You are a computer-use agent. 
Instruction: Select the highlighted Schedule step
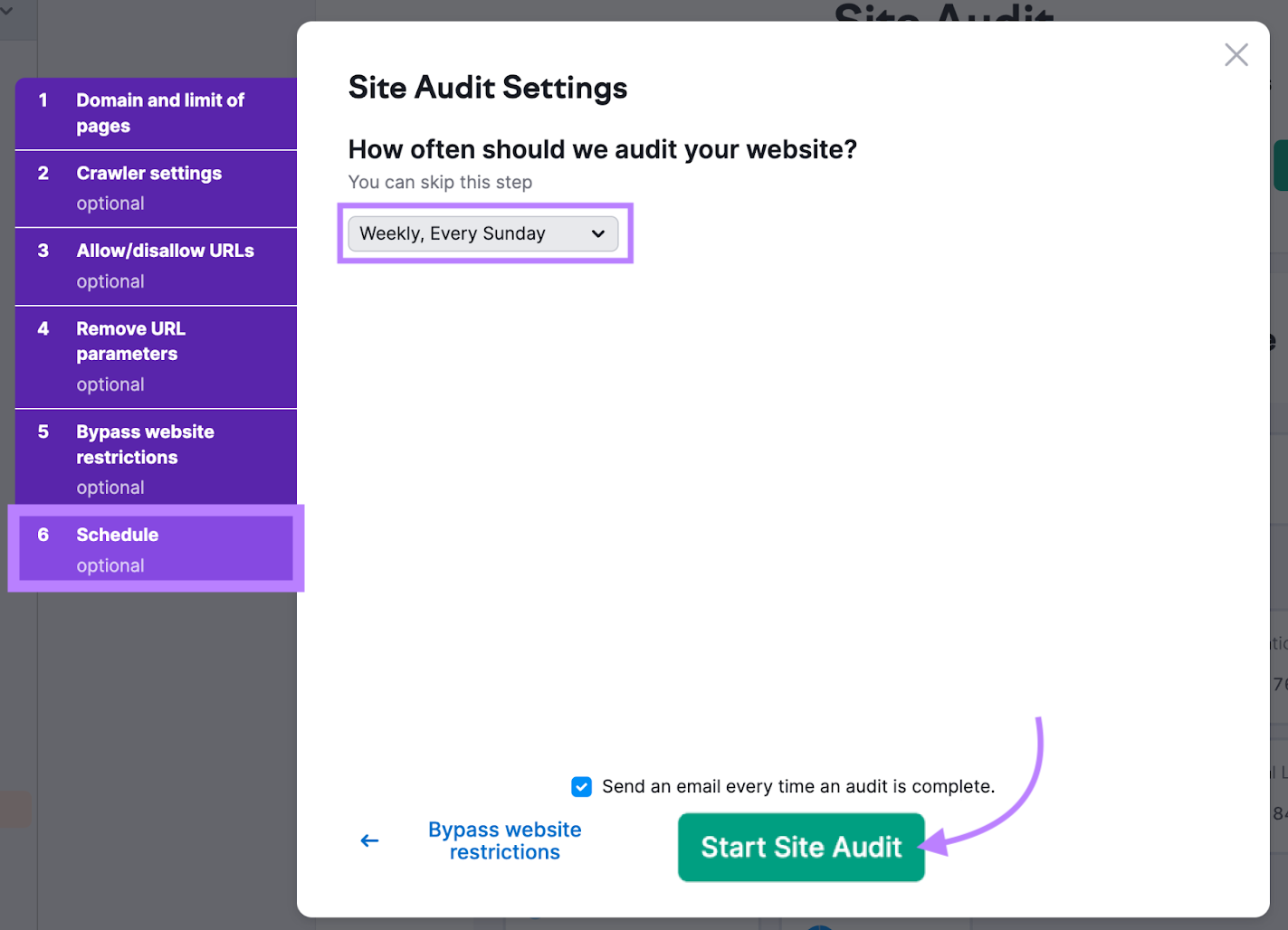[155, 548]
